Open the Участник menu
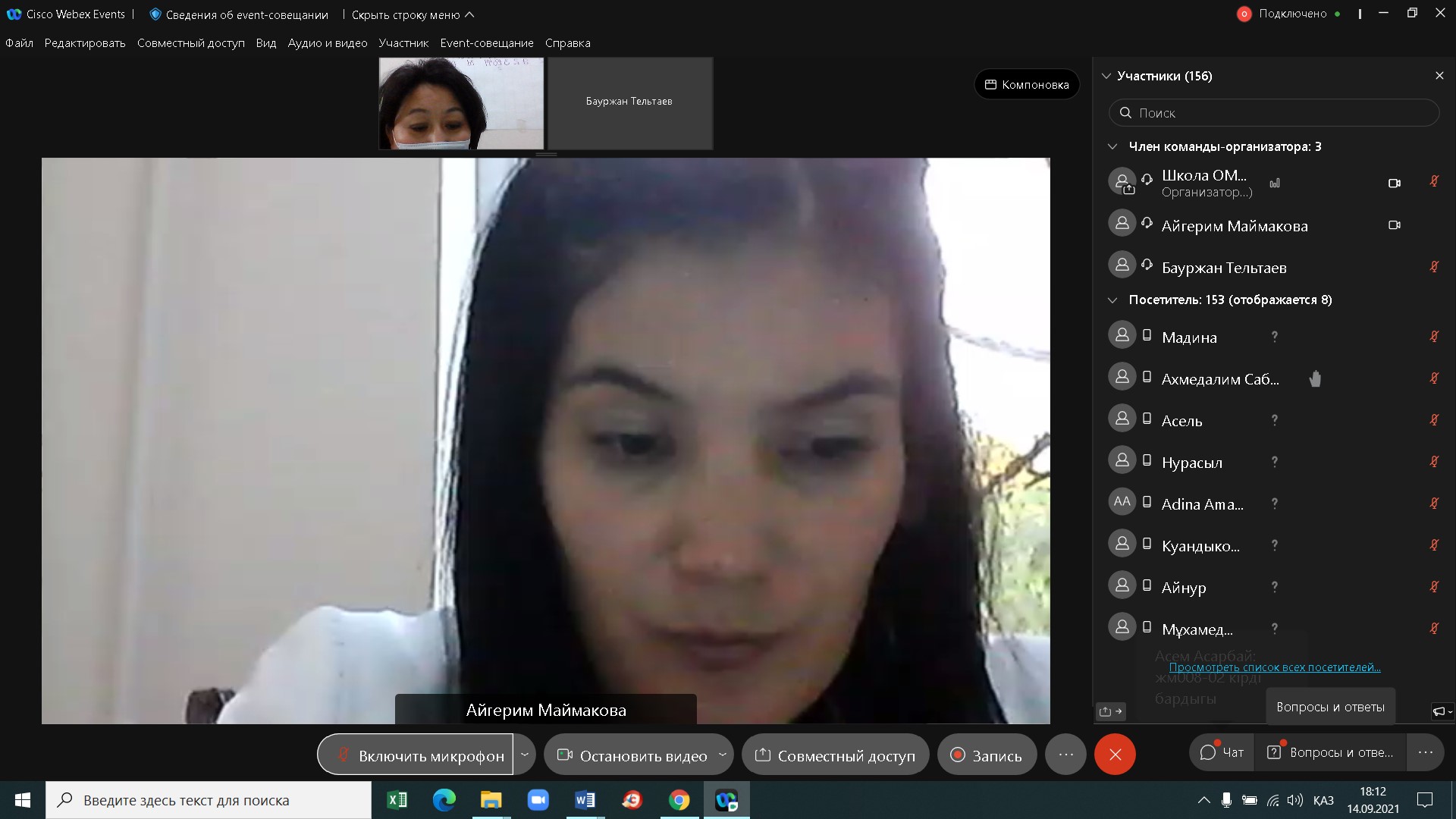 (x=403, y=43)
